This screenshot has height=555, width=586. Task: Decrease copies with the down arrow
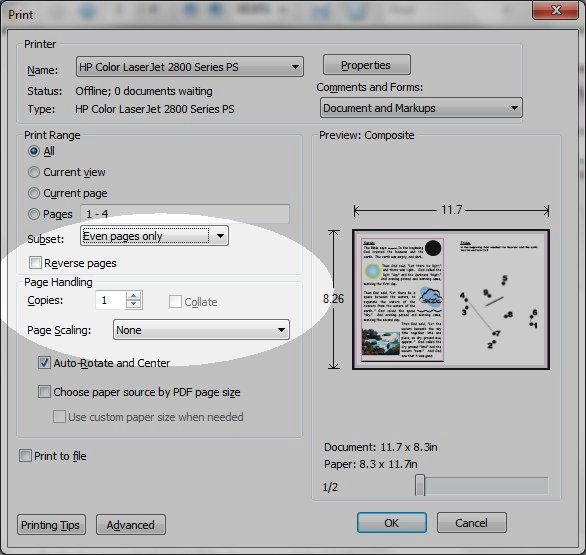133,304
